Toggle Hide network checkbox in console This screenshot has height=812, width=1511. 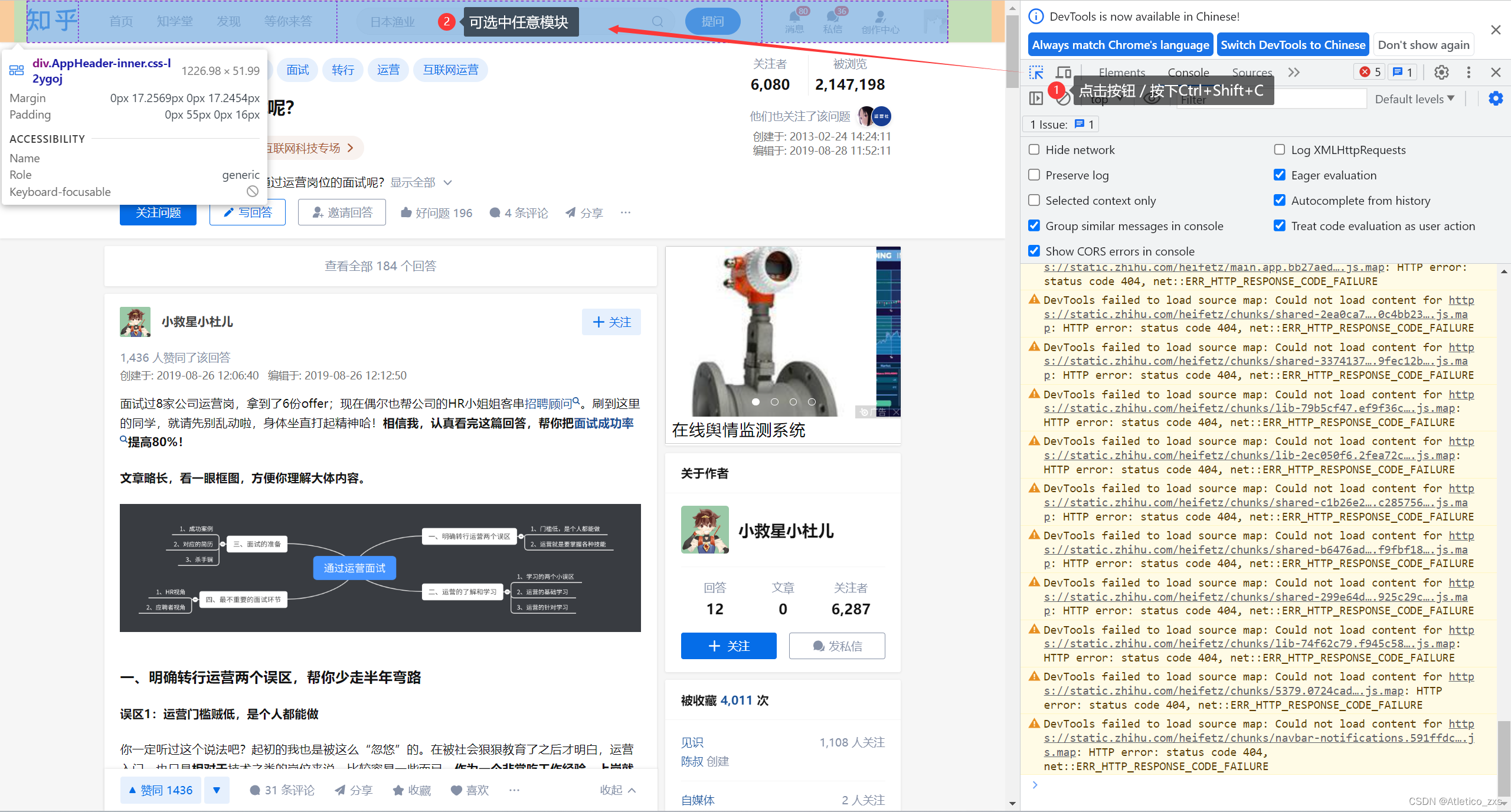(1034, 148)
